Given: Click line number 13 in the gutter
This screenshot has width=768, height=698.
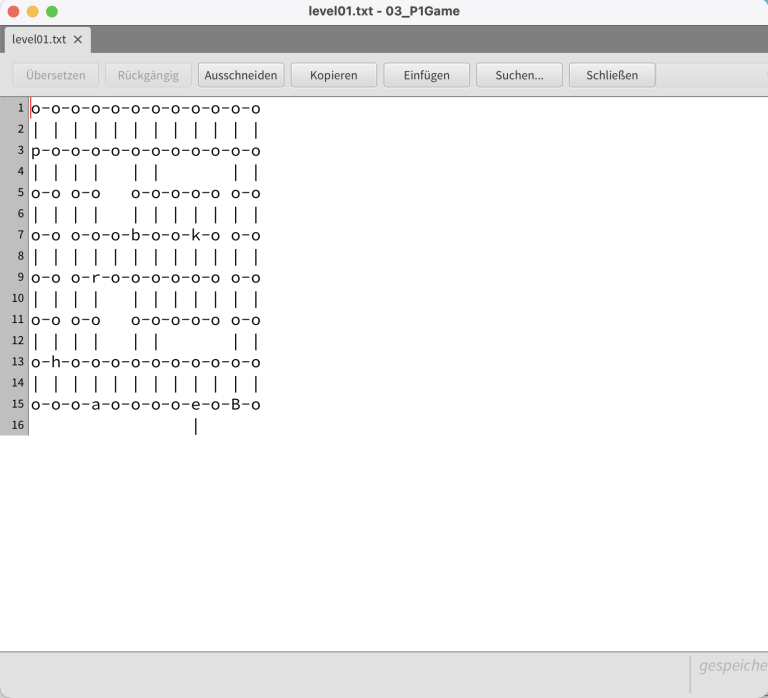Looking at the screenshot, I should point(17,362).
